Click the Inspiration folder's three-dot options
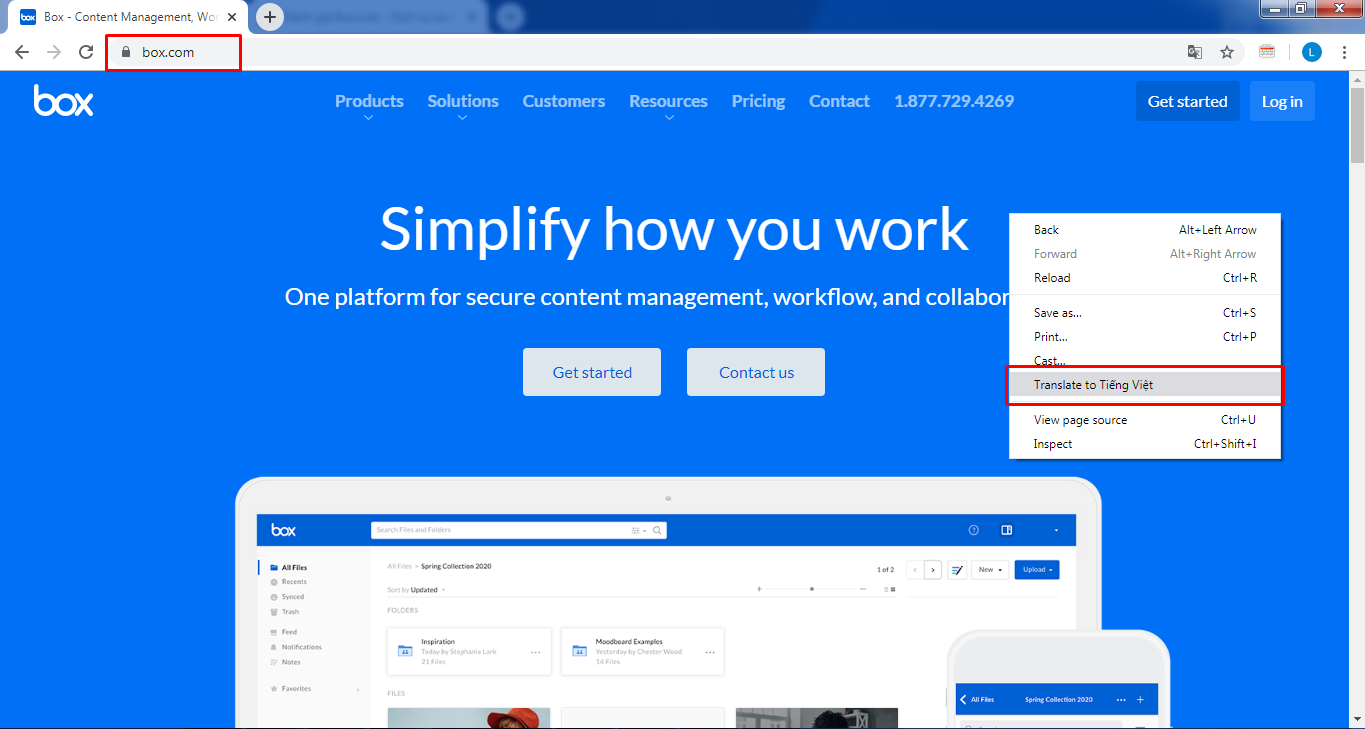 tap(535, 652)
